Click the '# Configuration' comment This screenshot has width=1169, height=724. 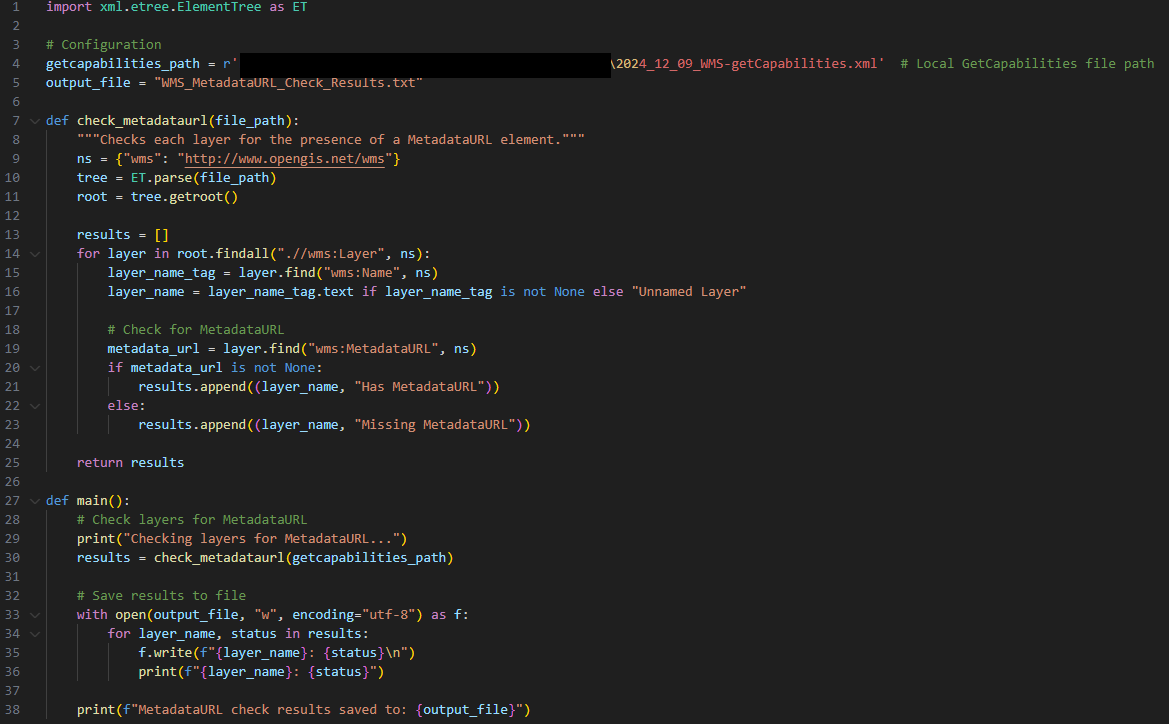click(x=104, y=45)
